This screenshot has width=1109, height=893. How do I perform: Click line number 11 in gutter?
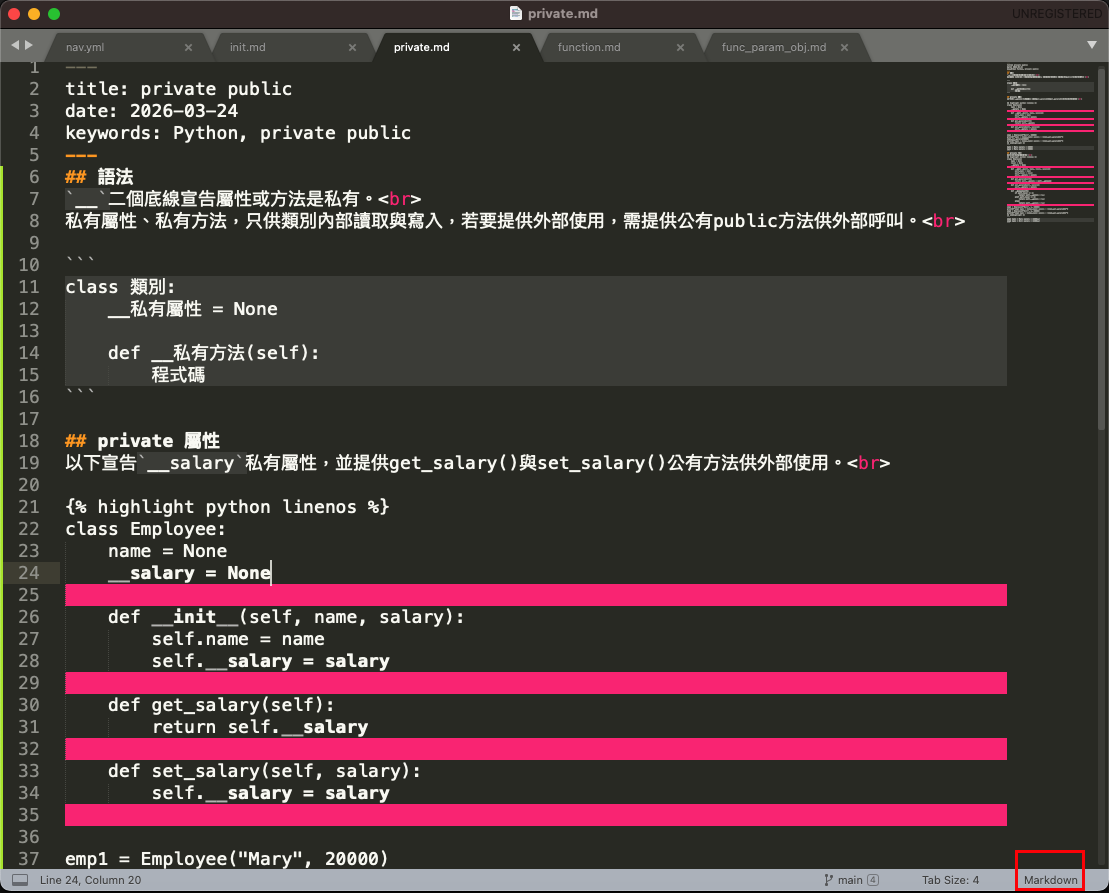29,287
